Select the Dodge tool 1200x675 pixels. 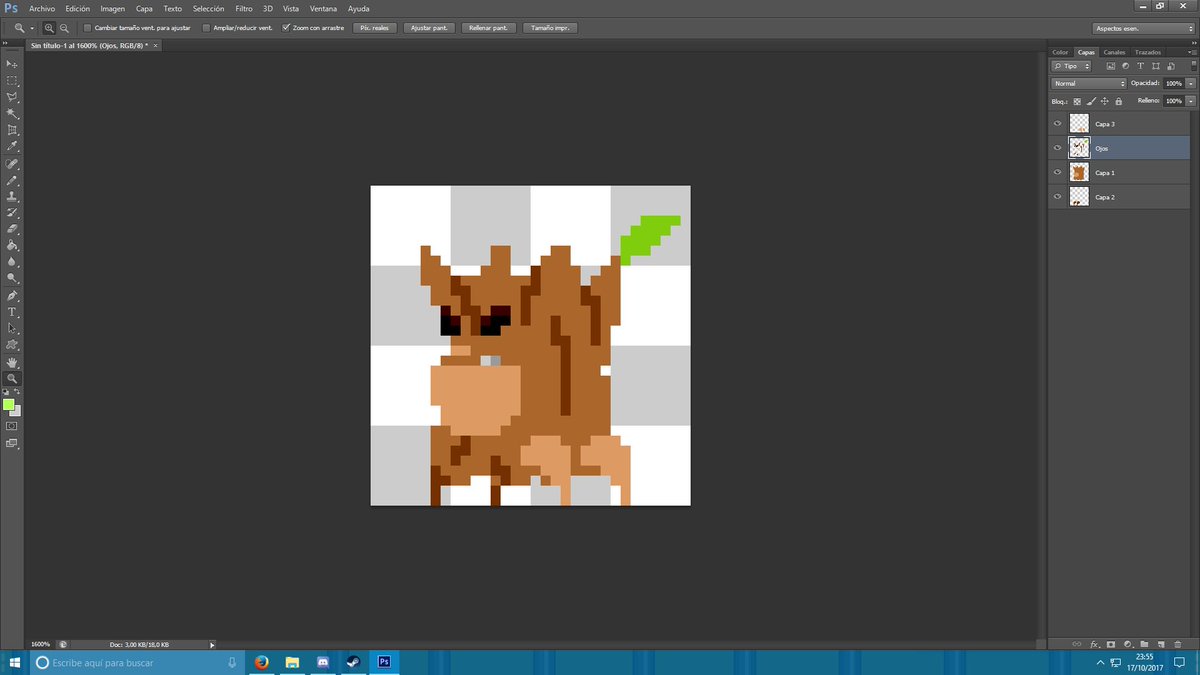12,279
